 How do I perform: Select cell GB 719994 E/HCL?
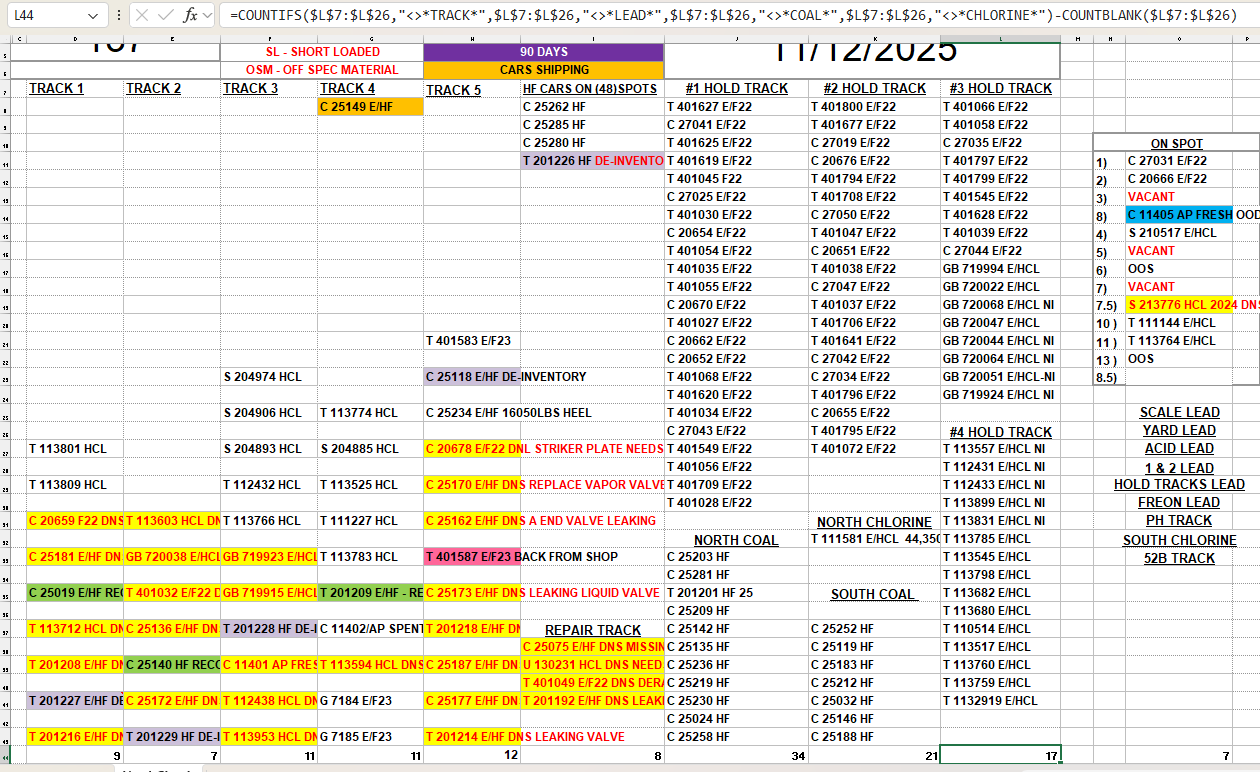coord(1000,268)
